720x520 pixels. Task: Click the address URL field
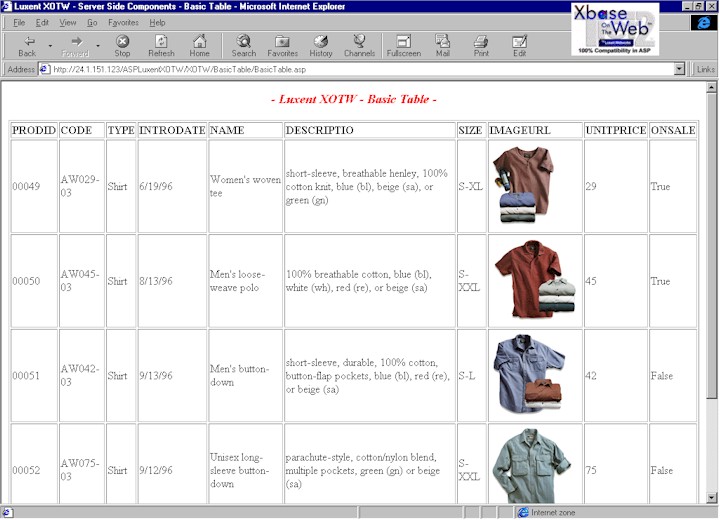point(363,69)
